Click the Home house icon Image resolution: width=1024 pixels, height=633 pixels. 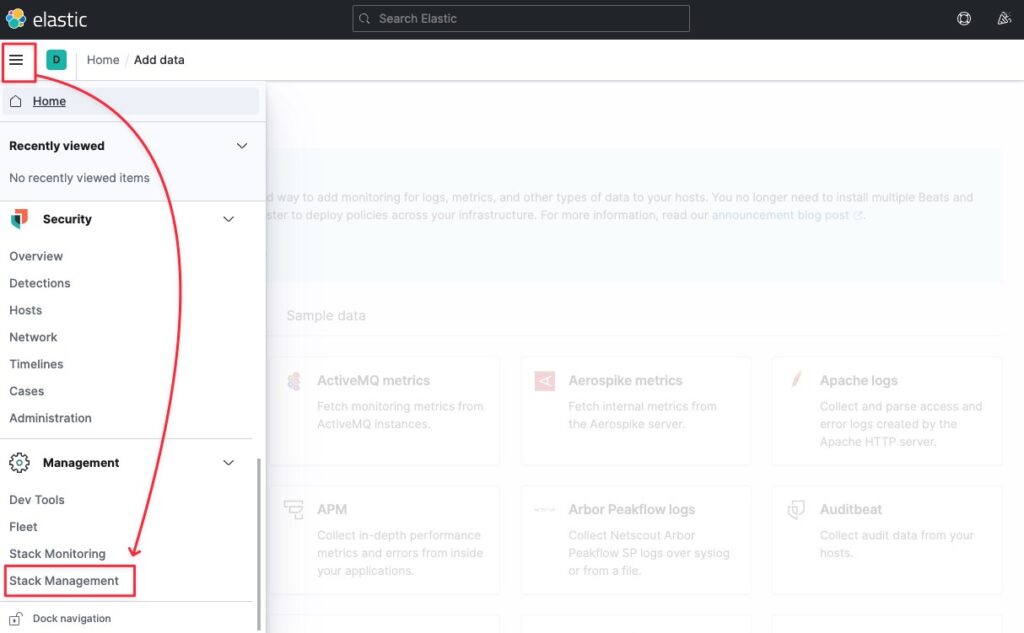(x=16, y=101)
